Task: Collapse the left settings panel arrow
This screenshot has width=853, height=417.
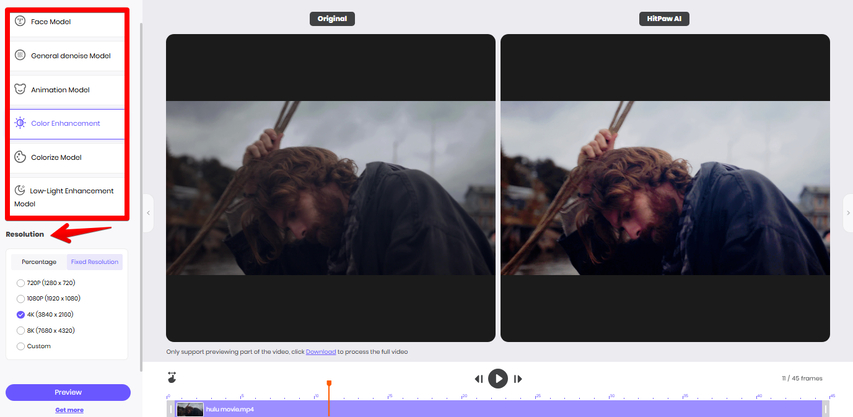Action: (x=149, y=213)
